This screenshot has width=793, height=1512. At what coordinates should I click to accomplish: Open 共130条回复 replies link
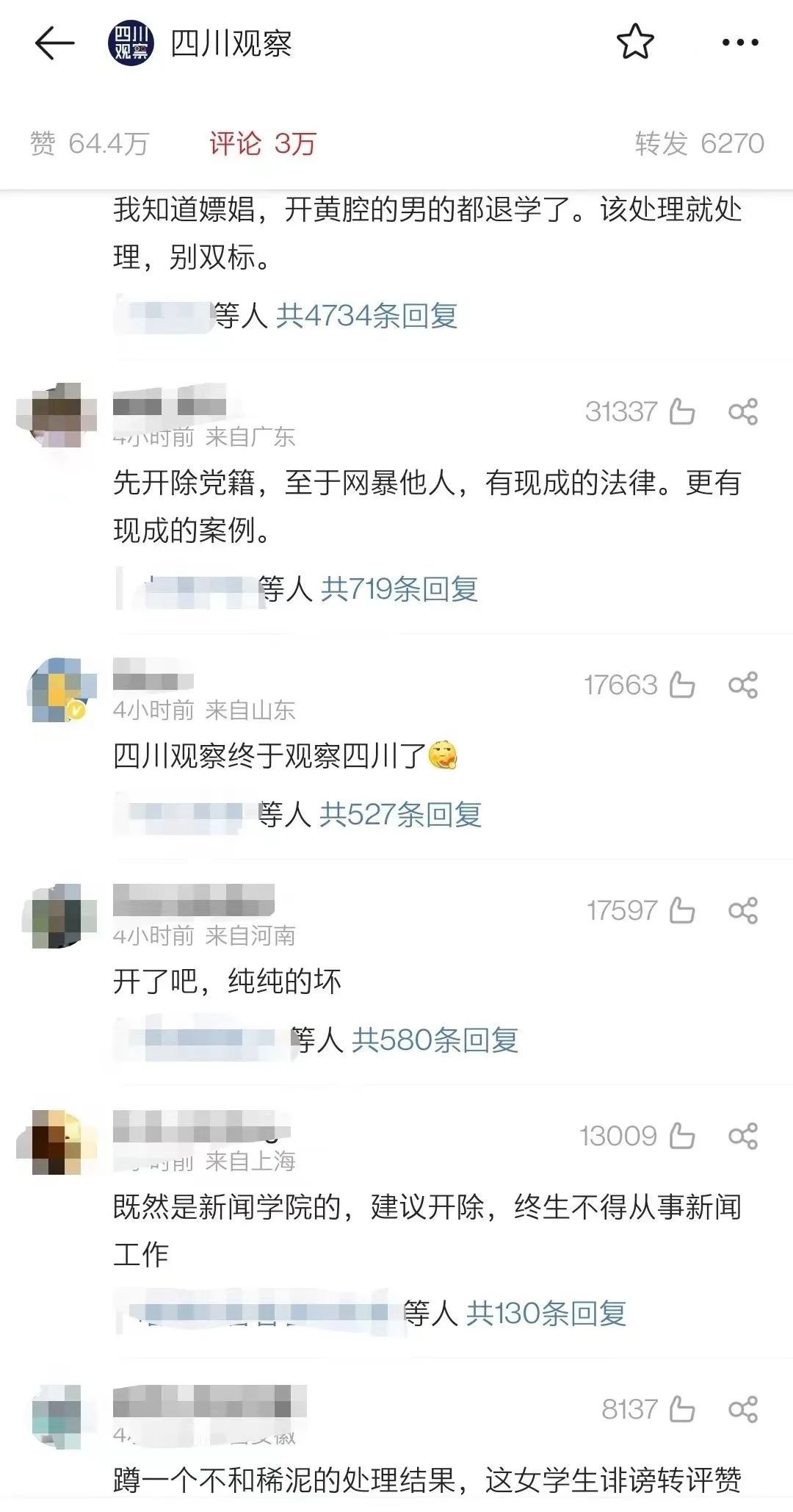point(546,1314)
